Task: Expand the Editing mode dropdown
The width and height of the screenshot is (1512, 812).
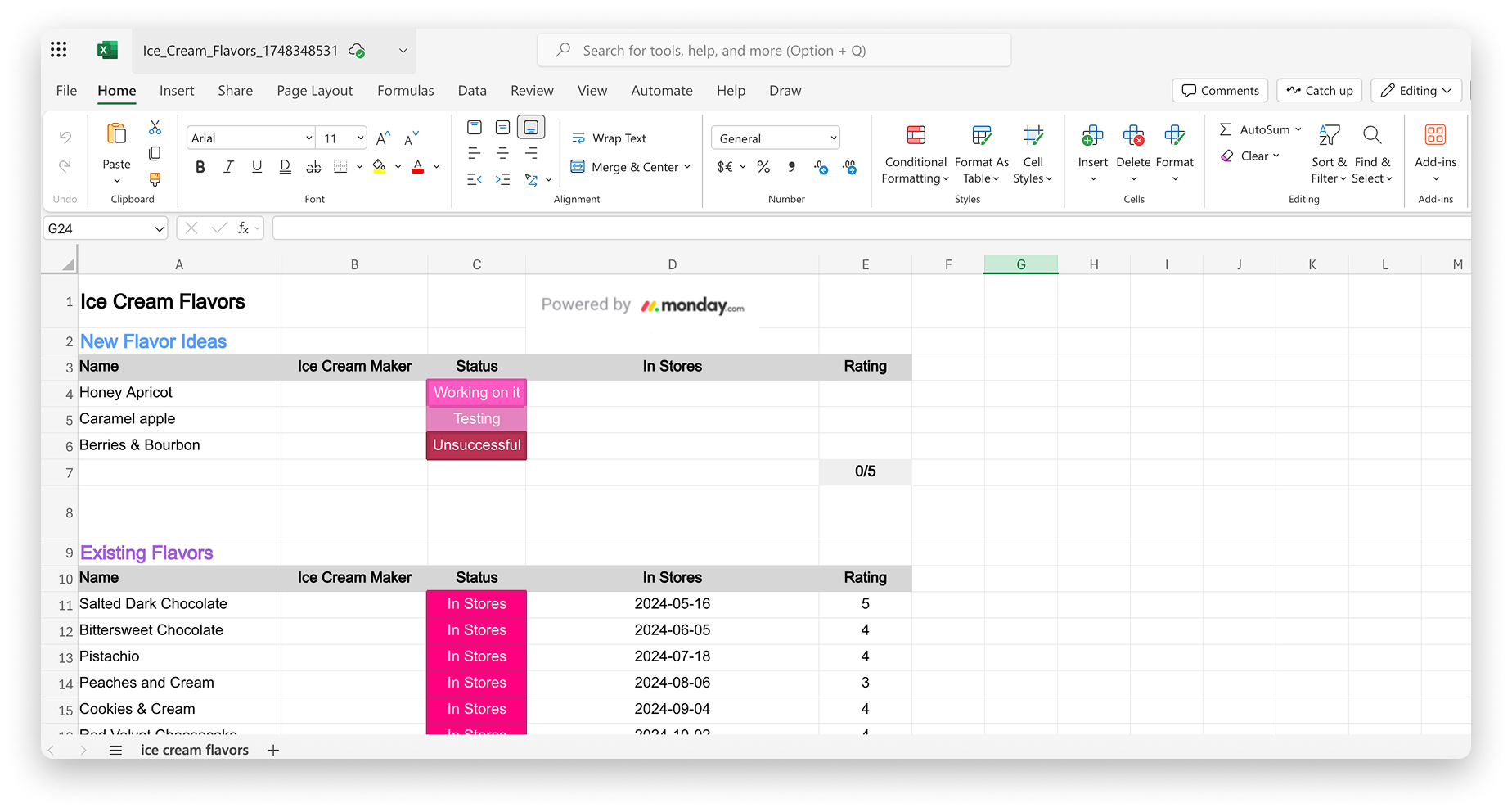Action: click(x=1416, y=91)
